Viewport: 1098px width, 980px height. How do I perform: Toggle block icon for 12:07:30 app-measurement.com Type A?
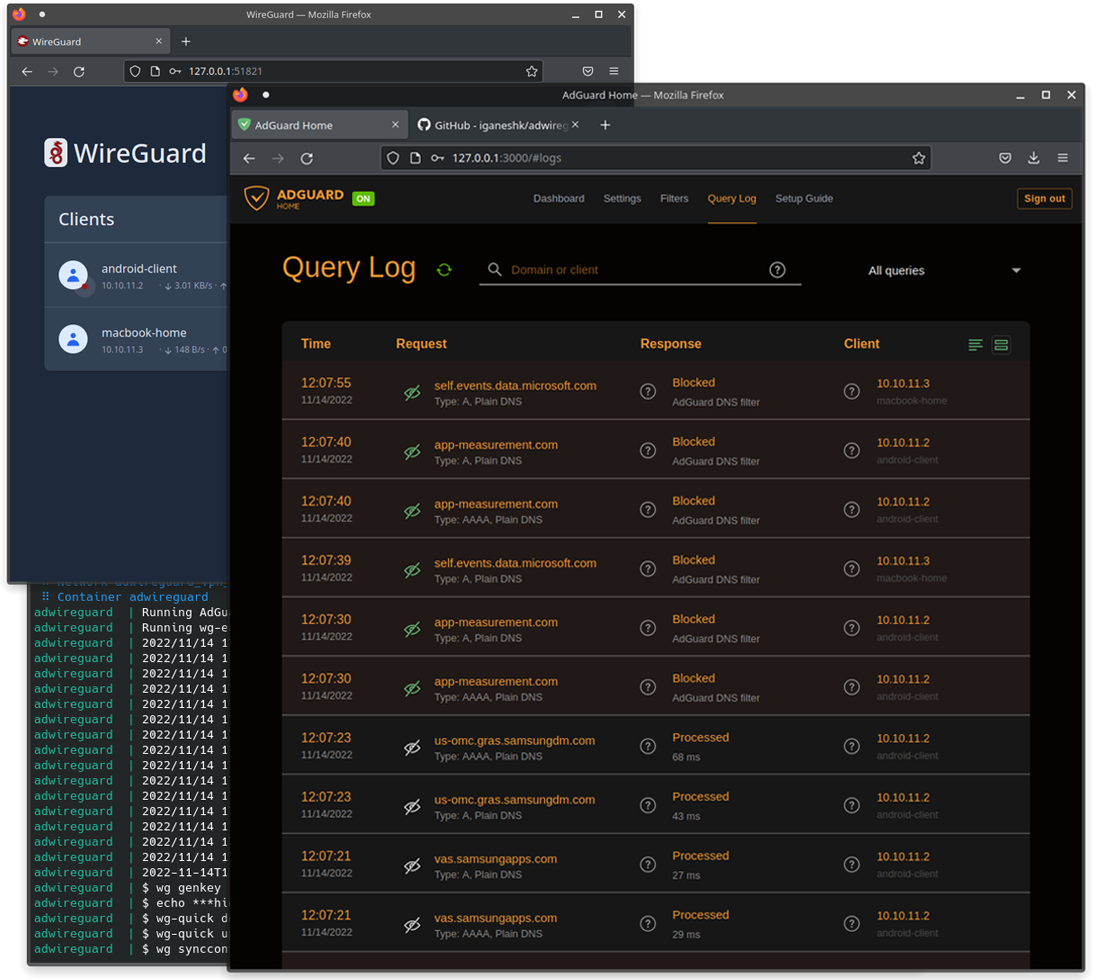pos(412,629)
